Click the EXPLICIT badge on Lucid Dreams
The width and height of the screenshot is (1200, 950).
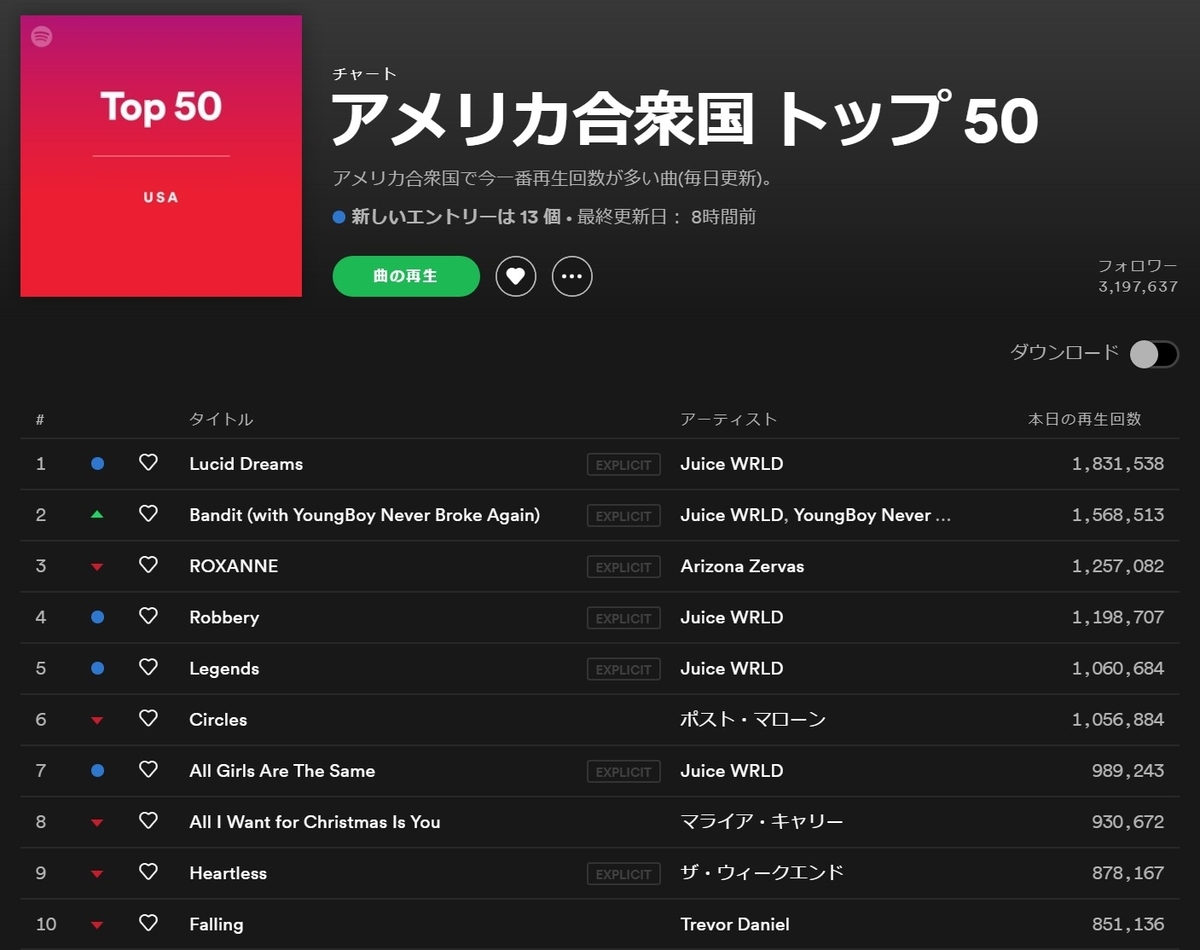pos(624,465)
